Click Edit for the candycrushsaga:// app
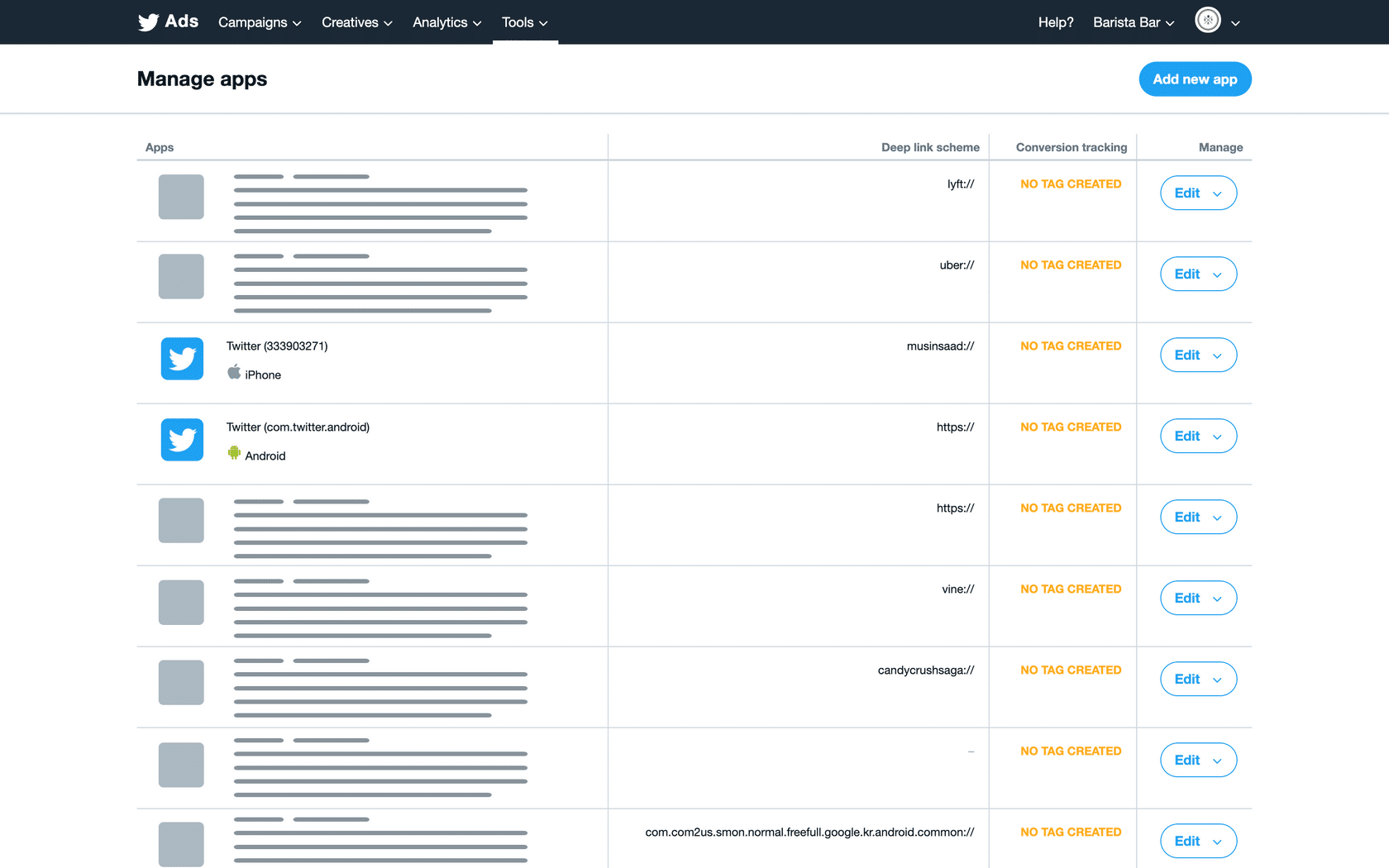1389x868 pixels. click(1198, 679)
